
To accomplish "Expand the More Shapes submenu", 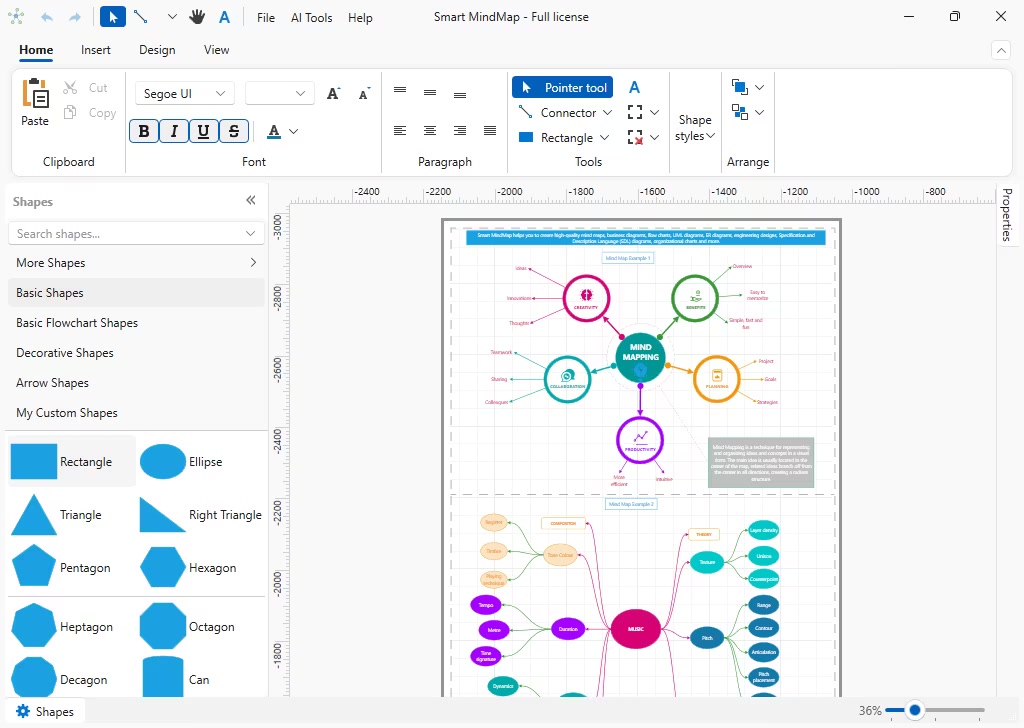I will click(x=253, y=262).
